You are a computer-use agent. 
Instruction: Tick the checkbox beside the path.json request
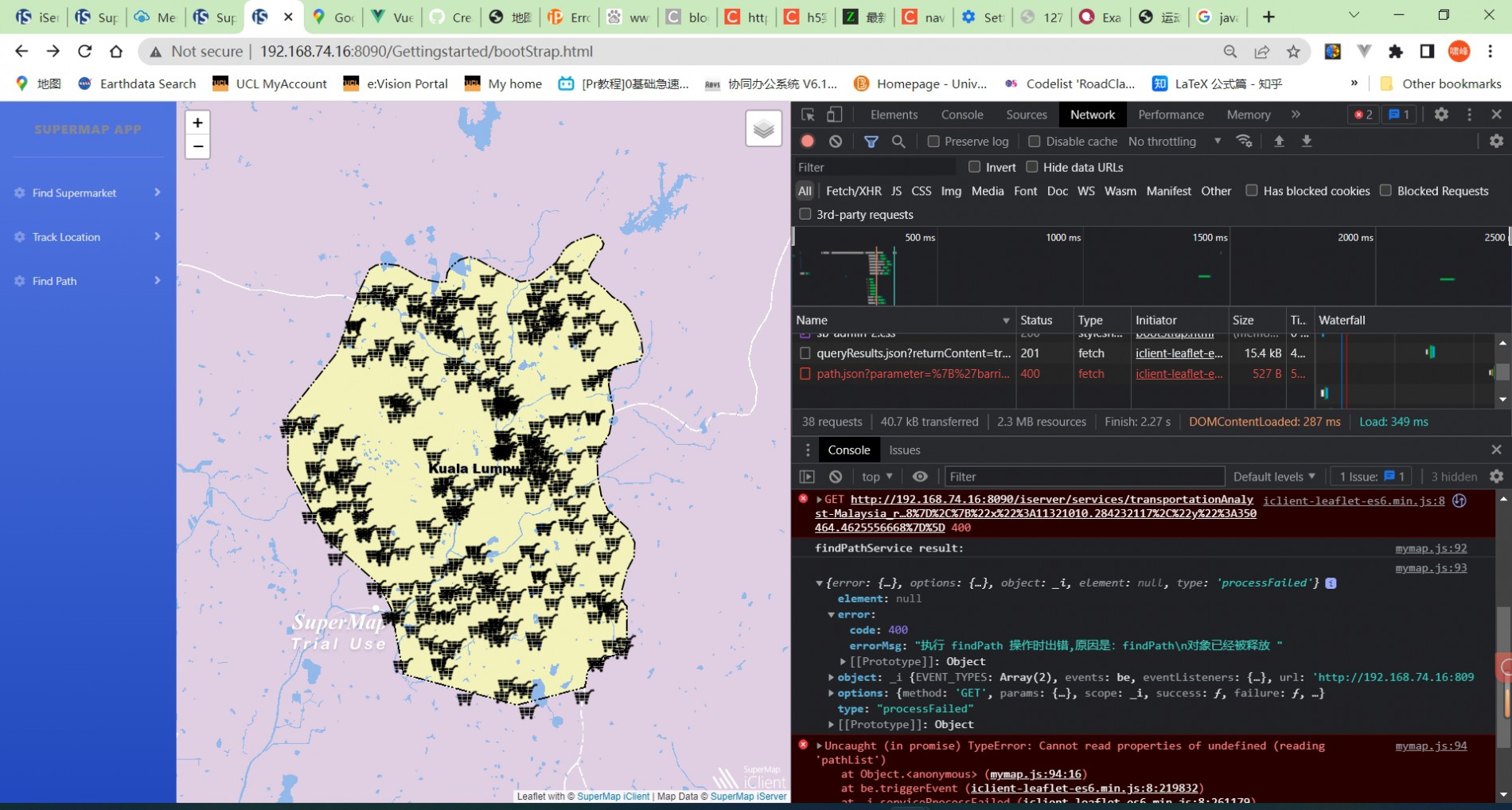pos(805,373)
